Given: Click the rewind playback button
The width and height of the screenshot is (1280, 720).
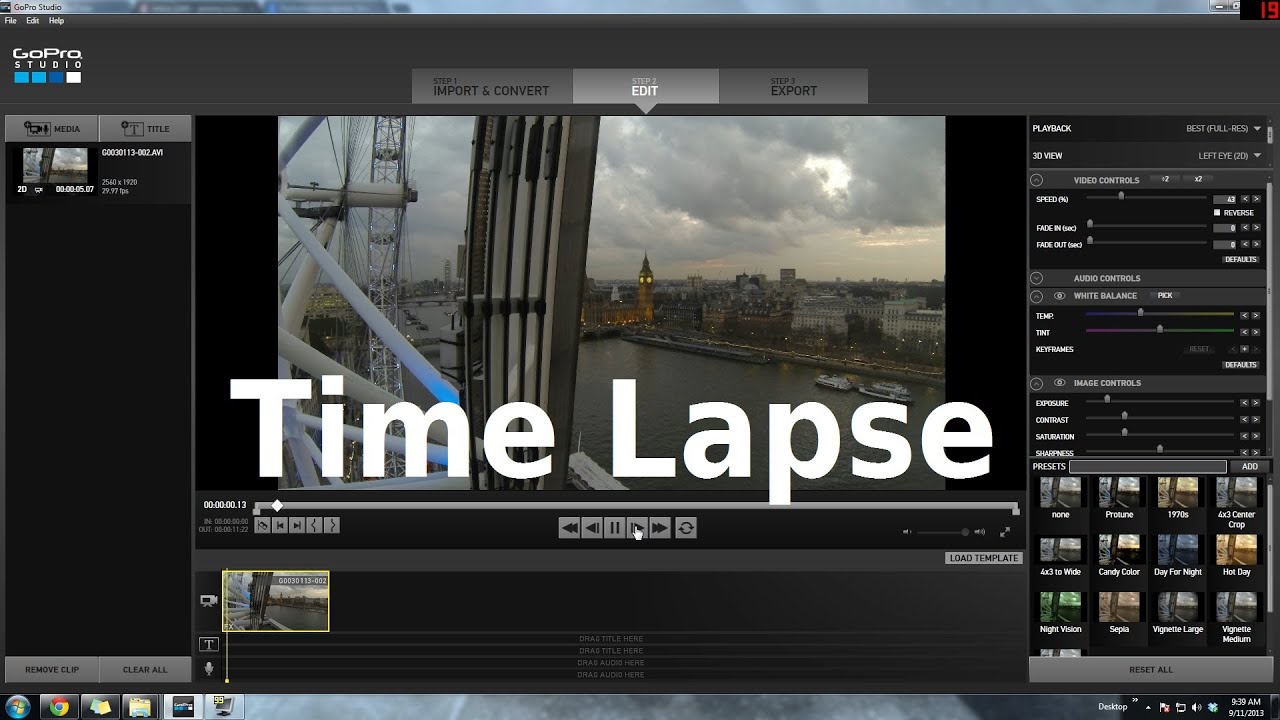Looking at the screenshot, I should pyautogui.click(x=569, y=528).
